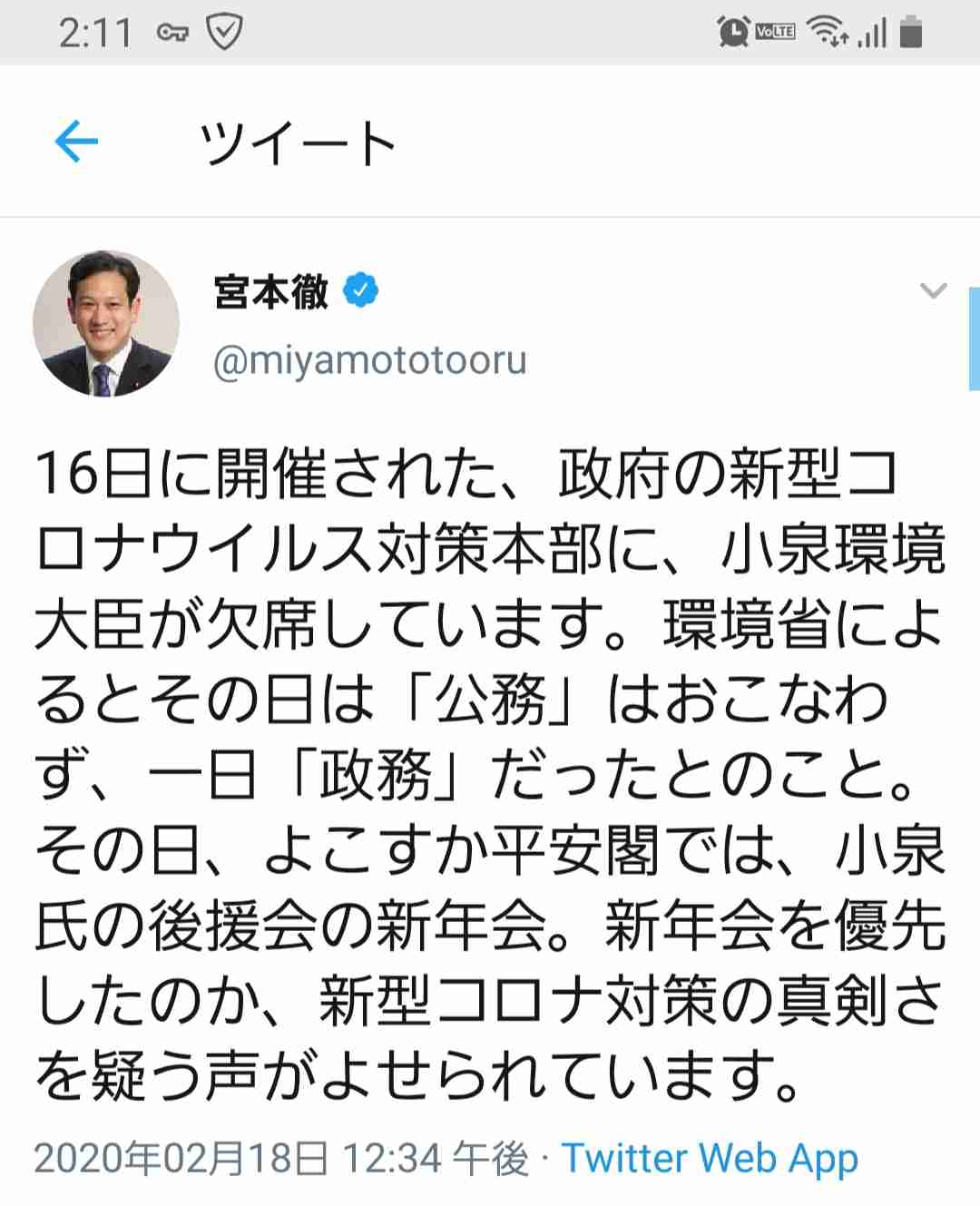This screenshot has height=1206, width=980.
Task: Tap the VoLTE indicator icon
Action: 775,32
